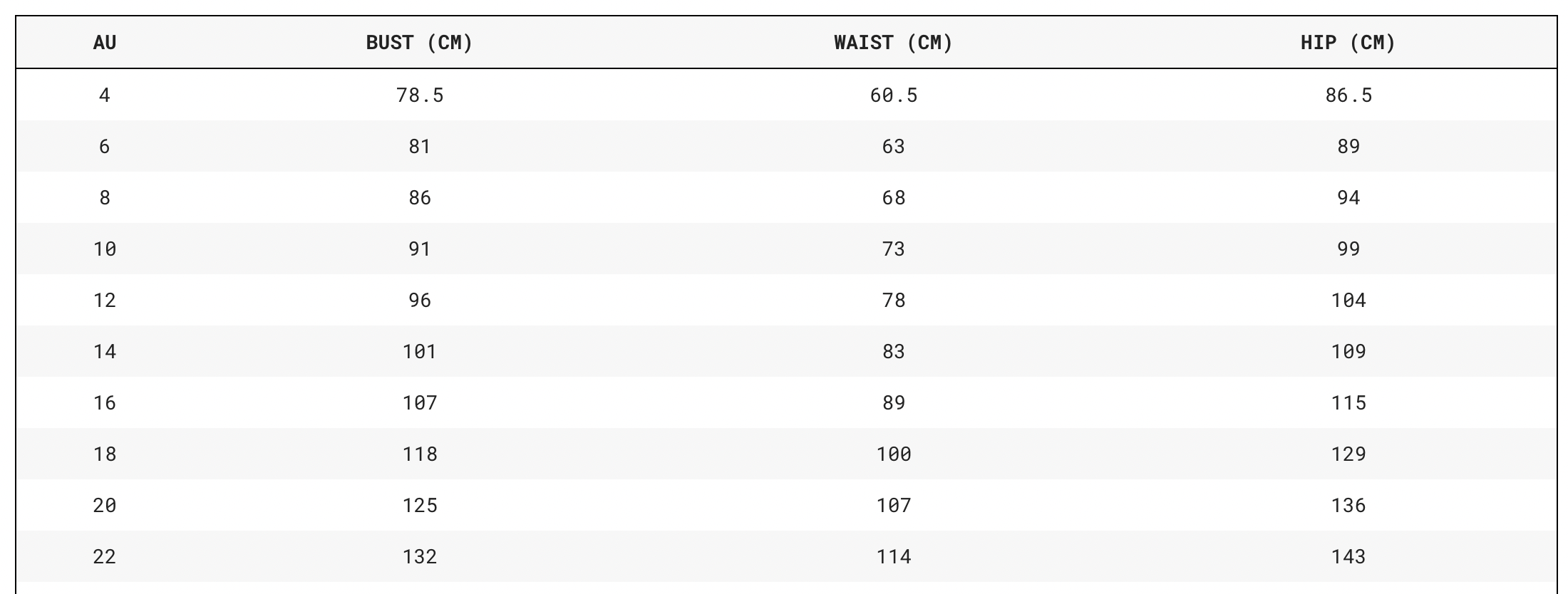This screenshot has height=594, width=1568.
Task: Click the HIP (CM) column header
Action: [1348, 43]
